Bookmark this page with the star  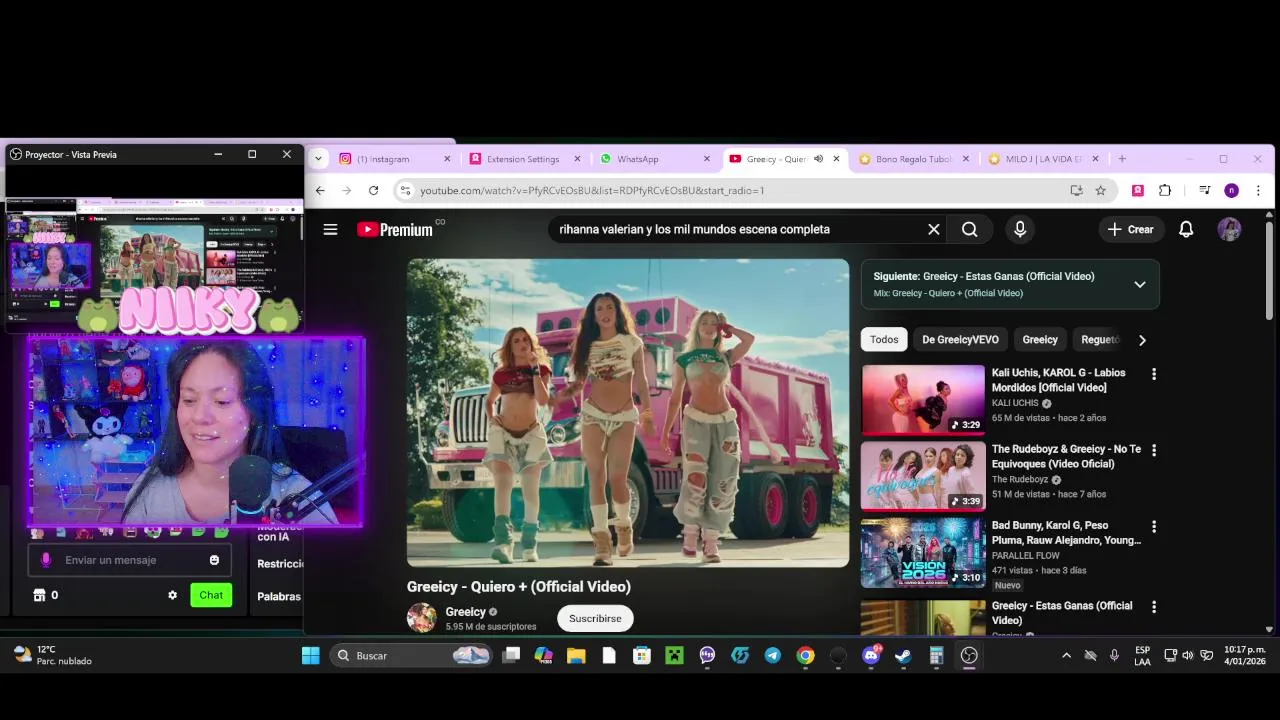1100,190
